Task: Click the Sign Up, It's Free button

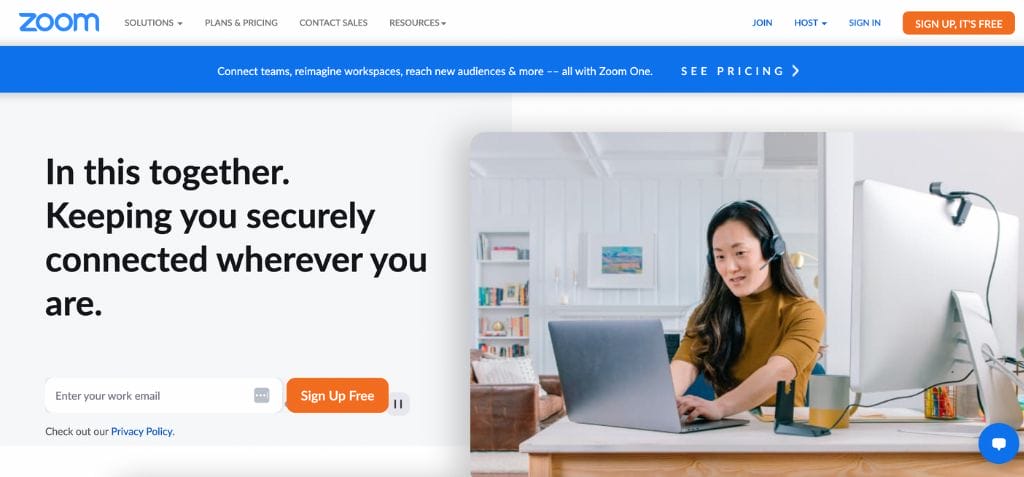Action: pos(959,24)
